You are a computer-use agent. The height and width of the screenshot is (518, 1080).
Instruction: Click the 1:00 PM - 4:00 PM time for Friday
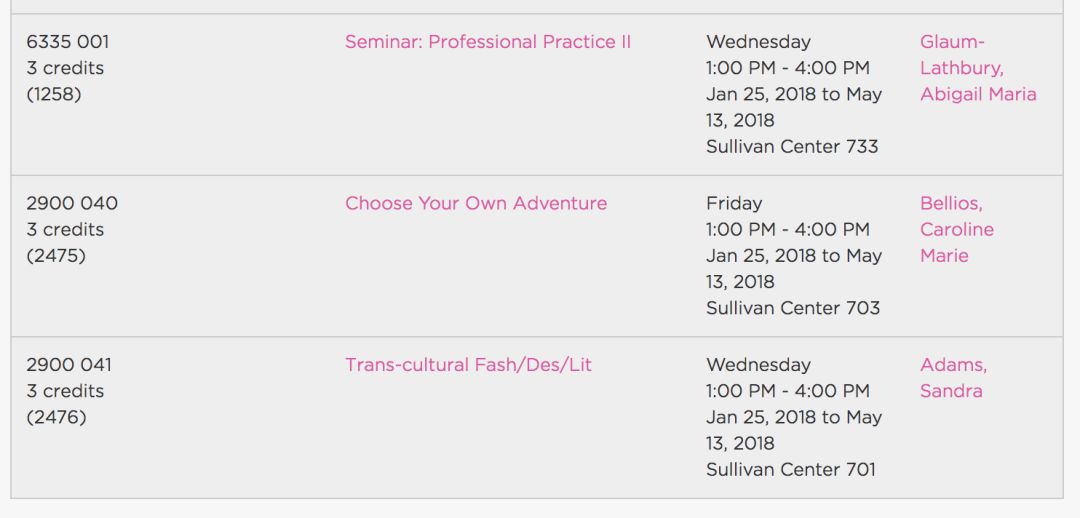coord(788,229)
